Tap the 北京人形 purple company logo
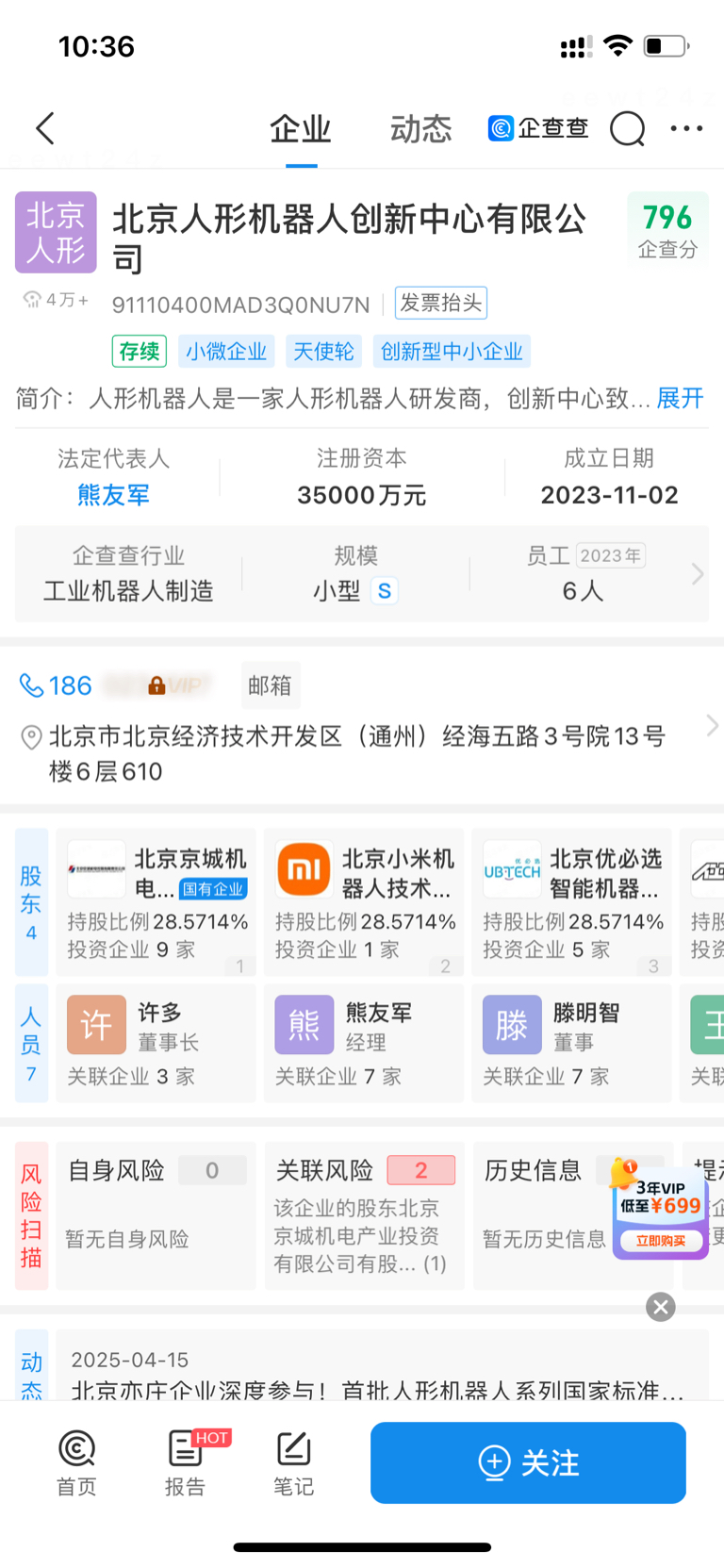Image resolution: width=724 pixels, height=1568 pixels. (56, 232)
